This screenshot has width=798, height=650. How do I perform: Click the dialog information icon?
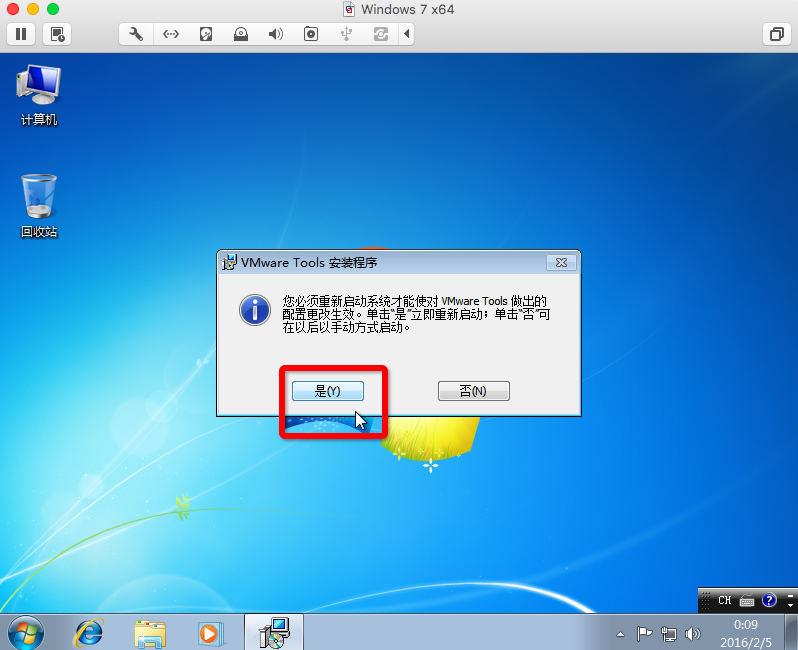(x=255, y=309)
